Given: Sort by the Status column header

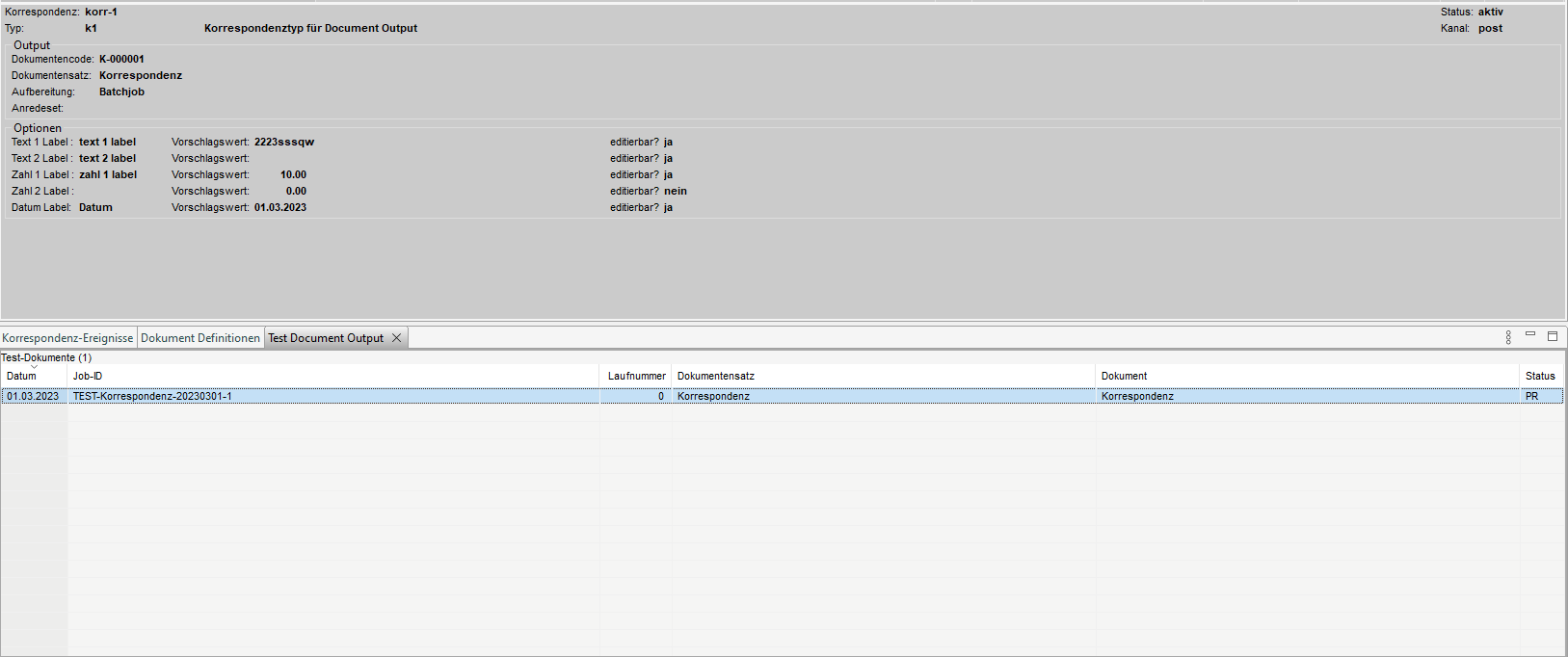Looking at the screenshot, I should coord(1539,376).
